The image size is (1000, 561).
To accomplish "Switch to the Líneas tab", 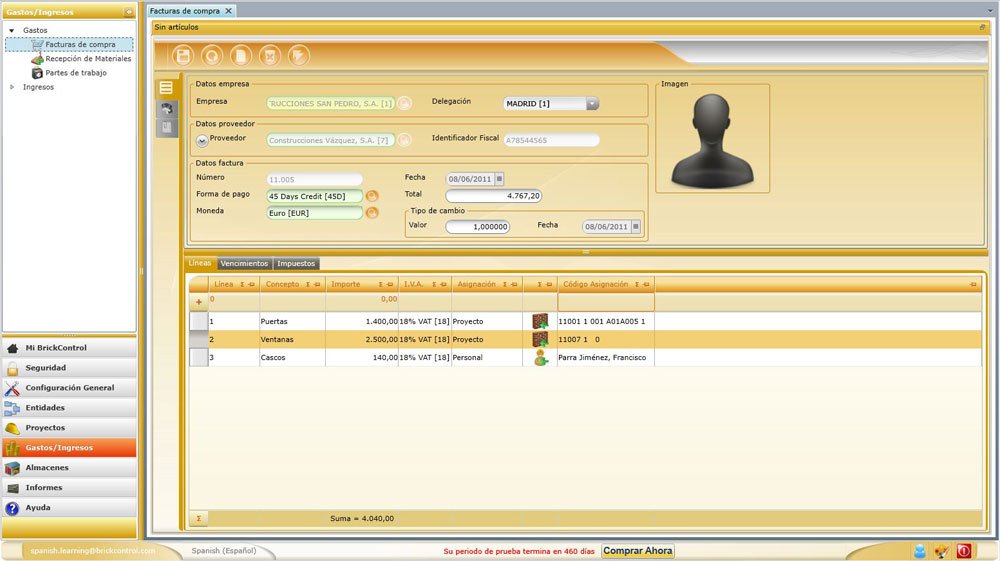I will click(x=200, y=263).
